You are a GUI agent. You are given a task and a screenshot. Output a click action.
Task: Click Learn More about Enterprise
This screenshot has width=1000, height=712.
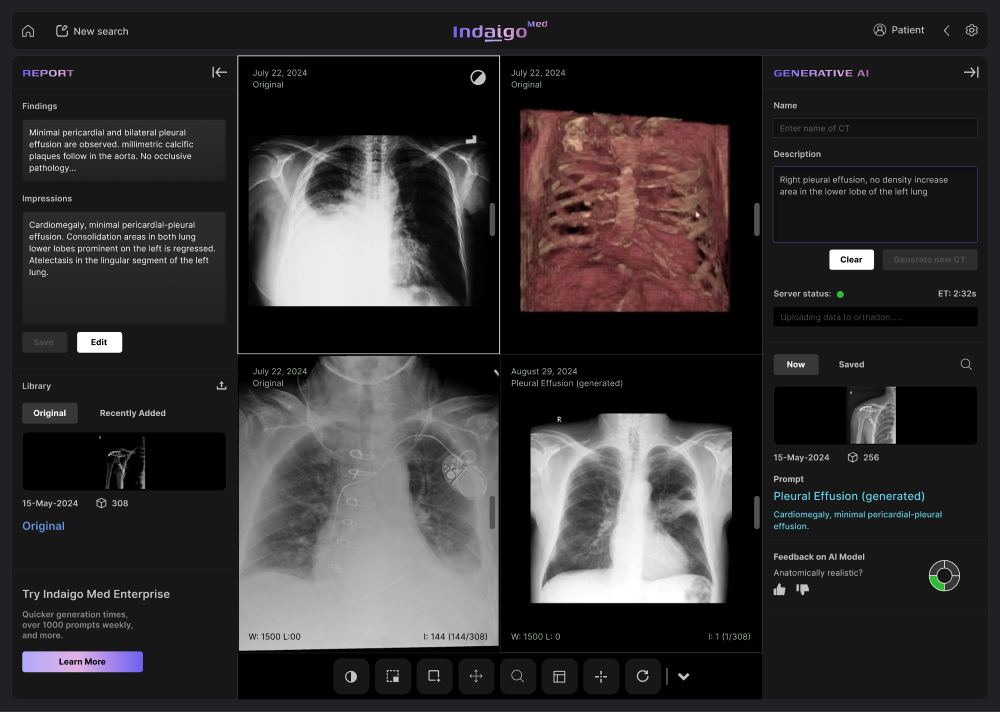click(82, 662)
